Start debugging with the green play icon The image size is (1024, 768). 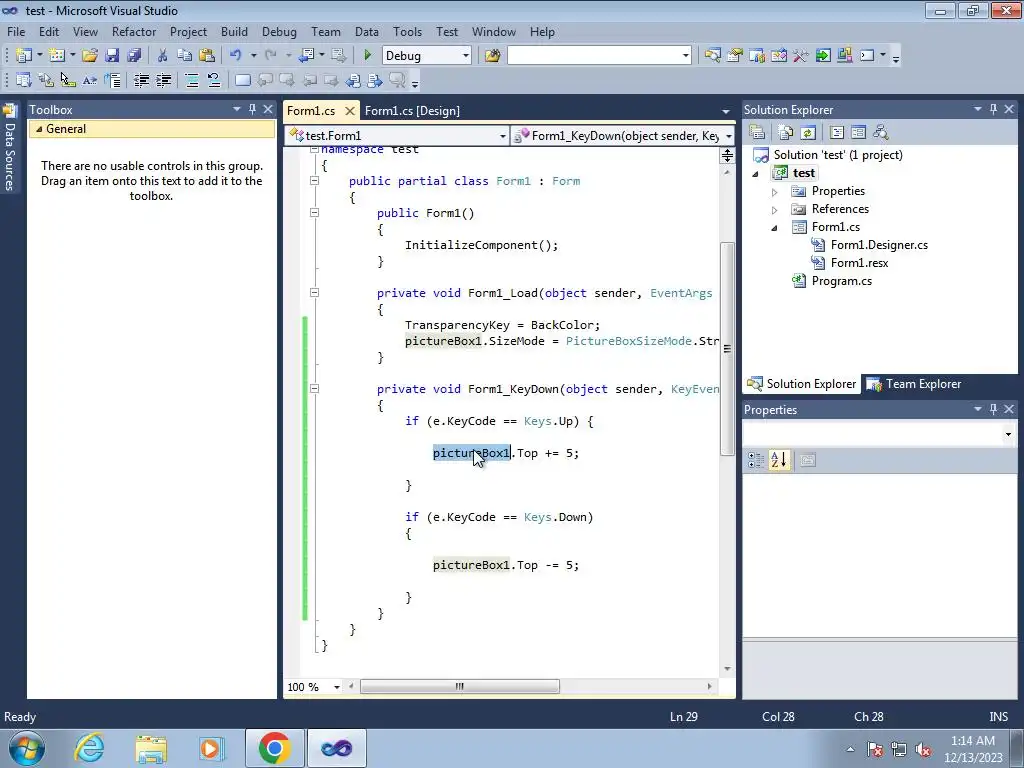[367, 56]
